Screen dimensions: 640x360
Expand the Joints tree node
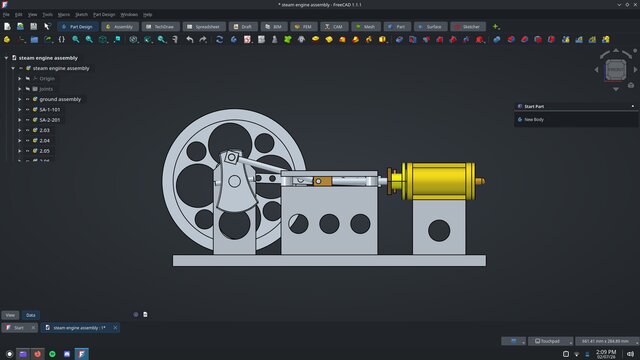click(x=19, y=89)
